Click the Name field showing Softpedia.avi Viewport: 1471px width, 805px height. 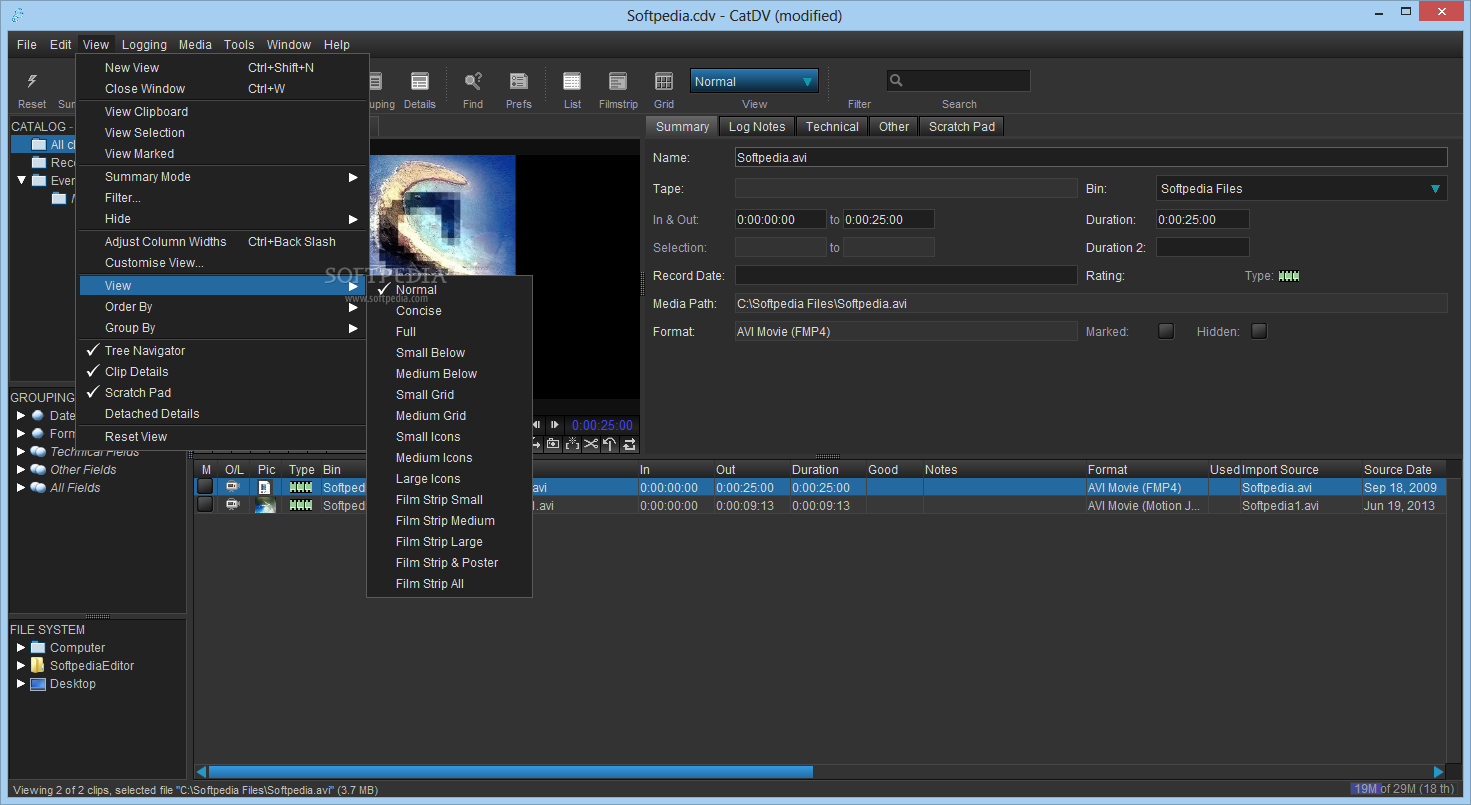point(1091,157)
